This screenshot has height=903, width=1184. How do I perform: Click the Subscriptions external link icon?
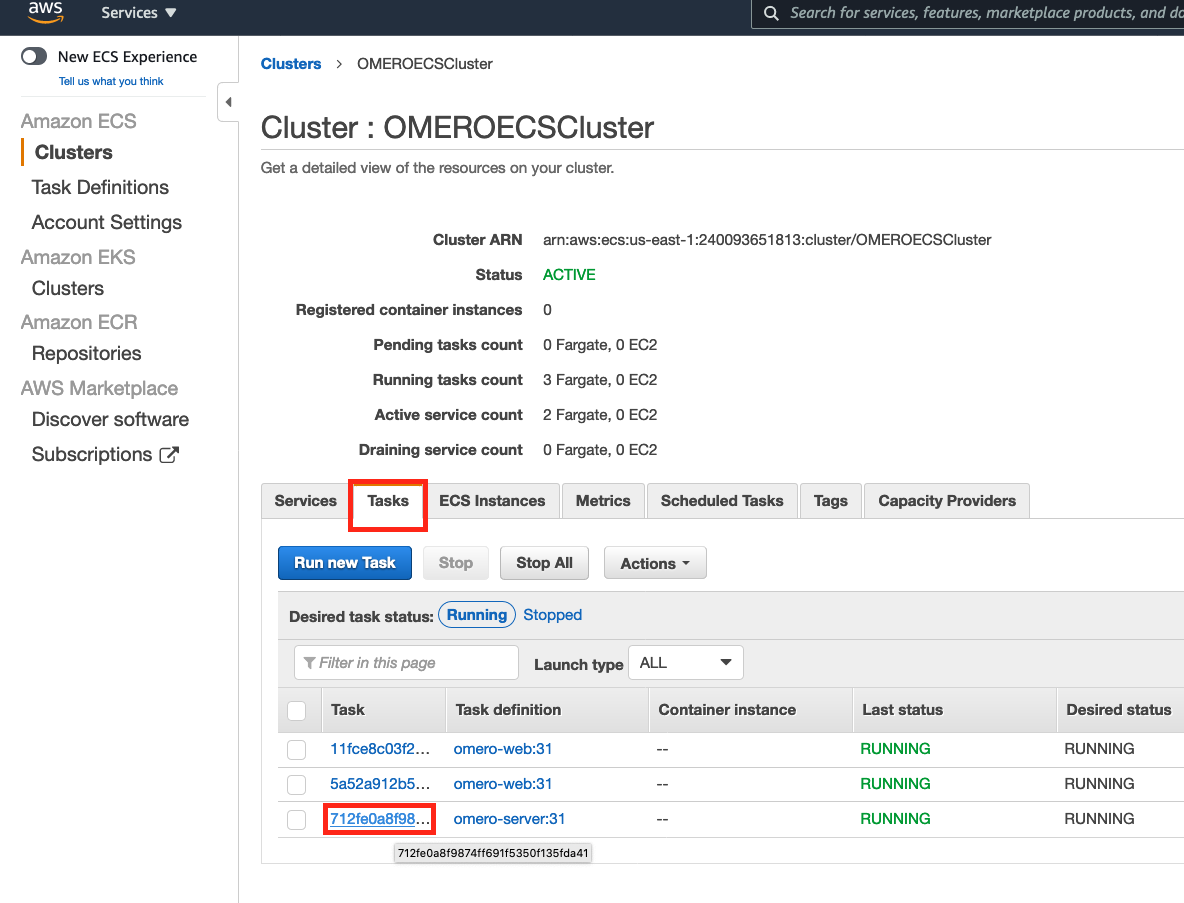coord(170,455)
